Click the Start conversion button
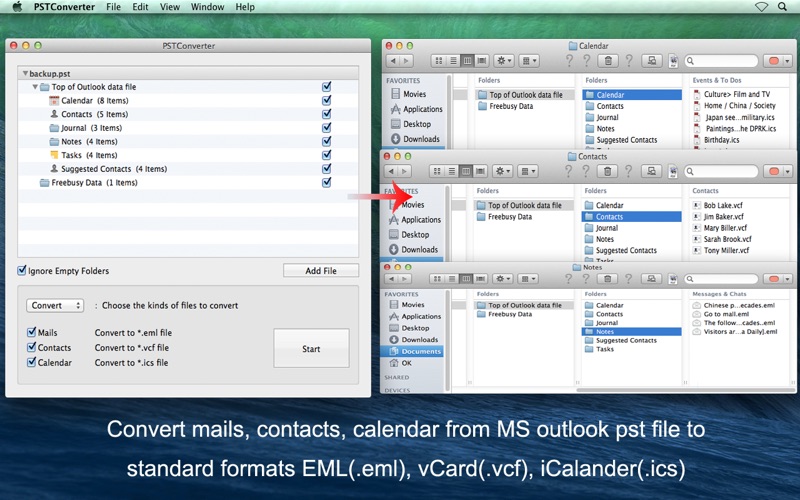The width and height of the screenshot is (800, 500). [311, 348]
